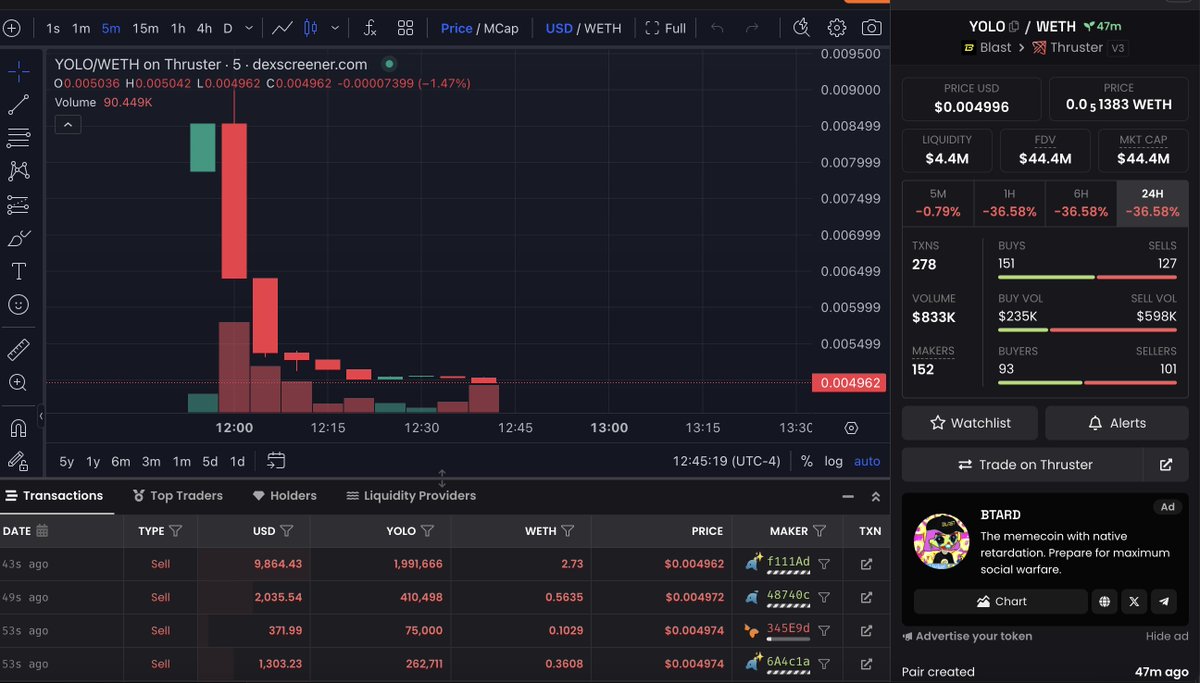Viewport: 1200px width, 683px height.
Task: Collapse the Volume indicator legend
Action: 67,125
